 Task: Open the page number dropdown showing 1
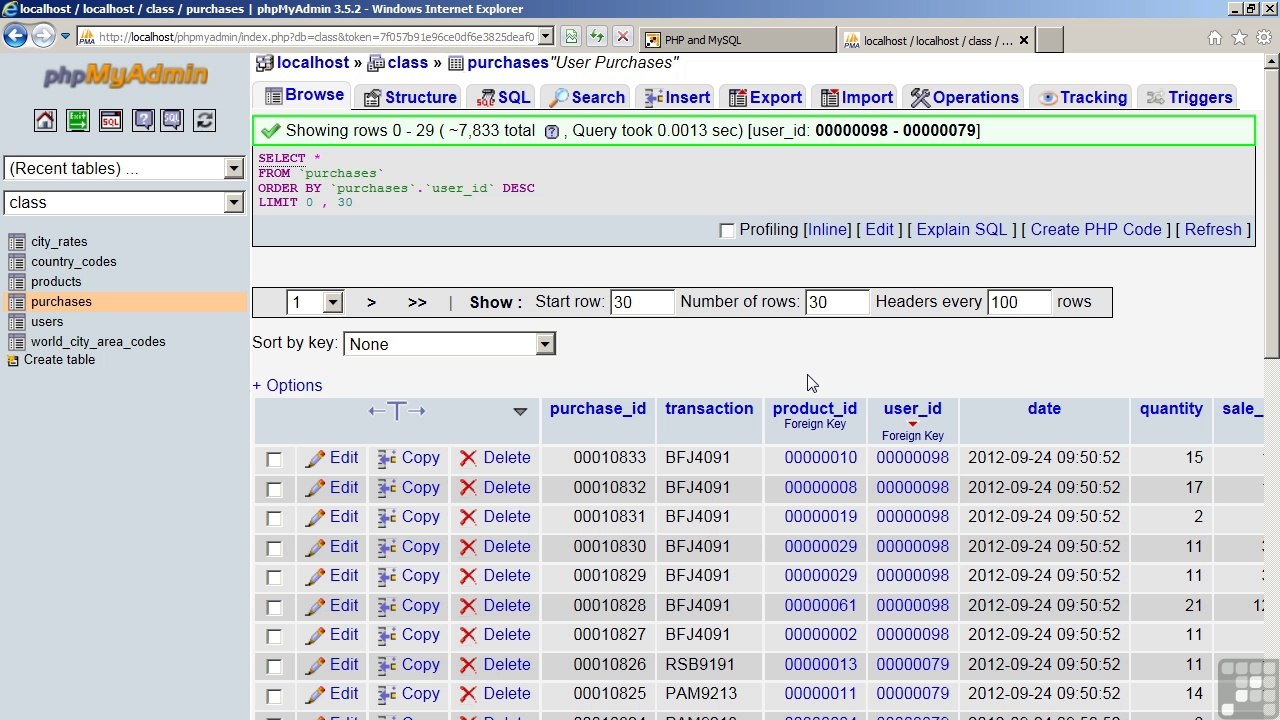coord(315,302)
